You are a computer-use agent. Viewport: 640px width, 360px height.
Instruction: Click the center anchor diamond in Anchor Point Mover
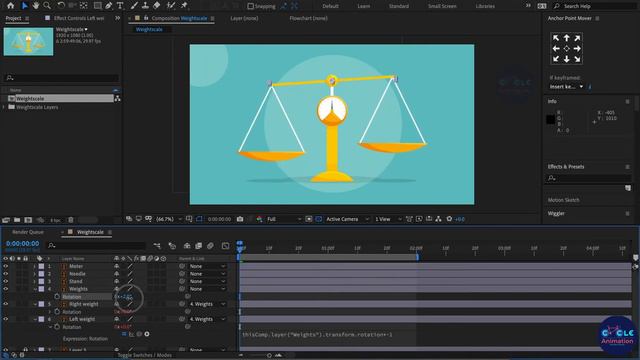coord(567,49)
